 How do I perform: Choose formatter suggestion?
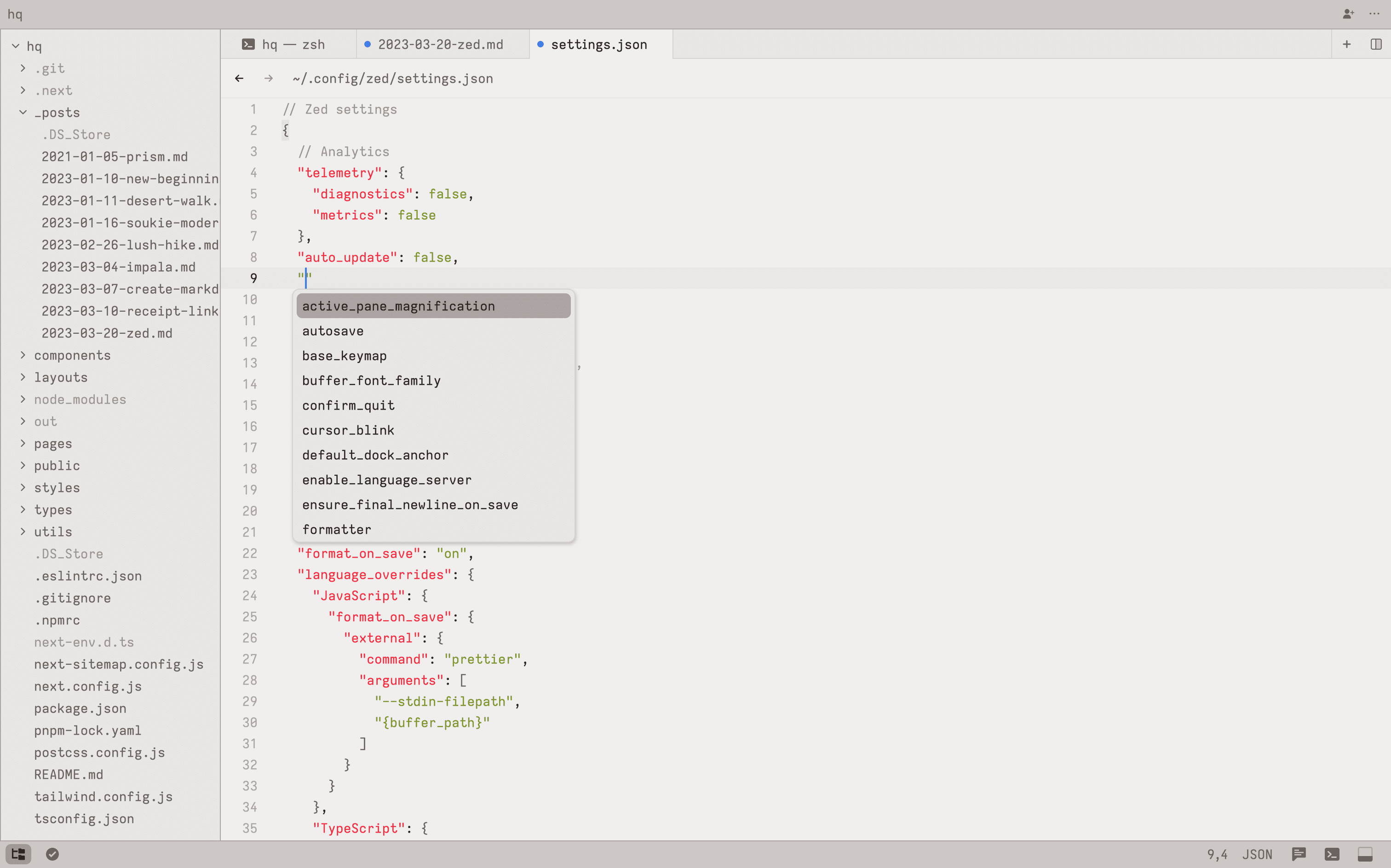(x=434, y=529)
